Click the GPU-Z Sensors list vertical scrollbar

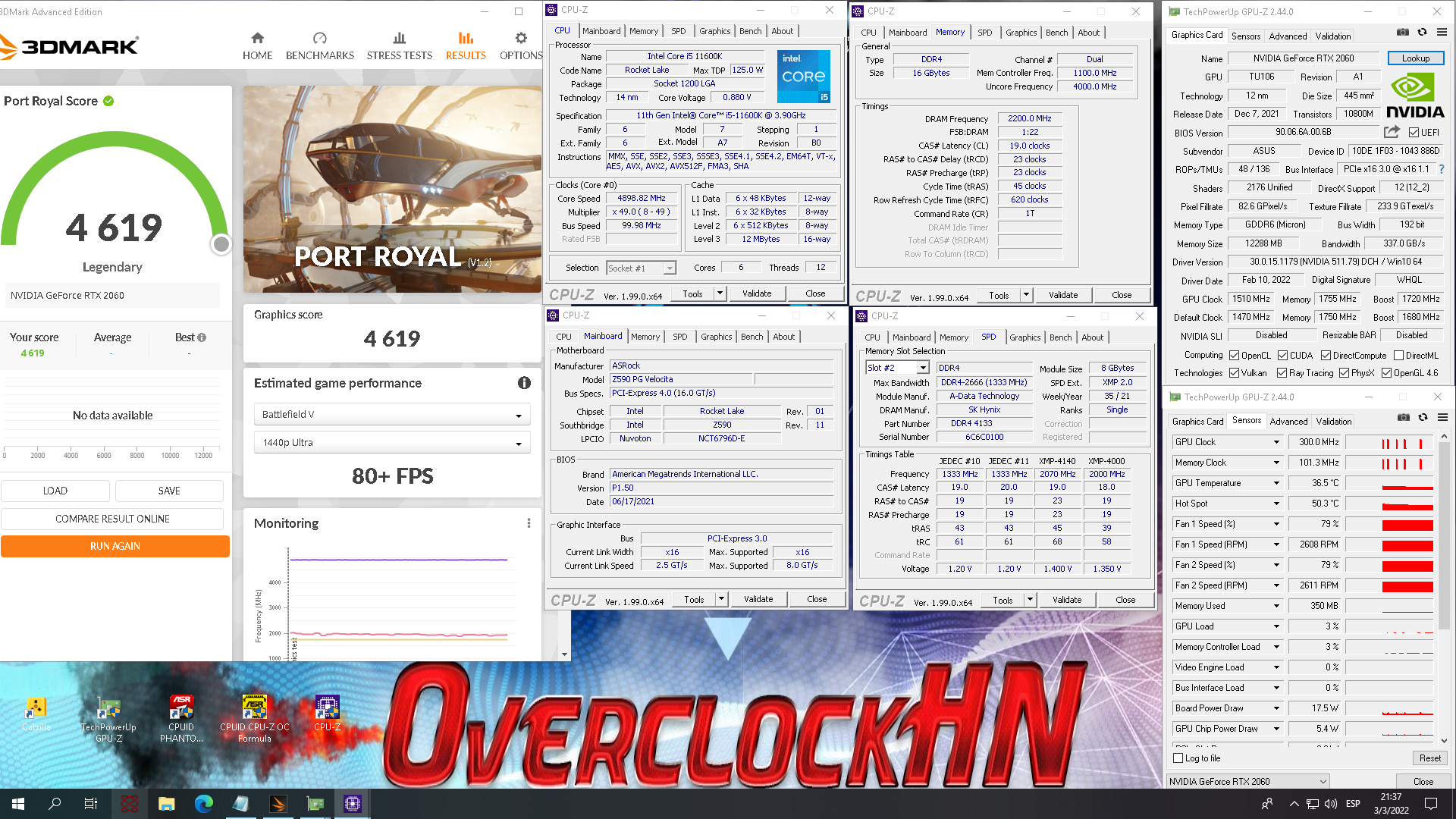click(x=1444, y=535)
